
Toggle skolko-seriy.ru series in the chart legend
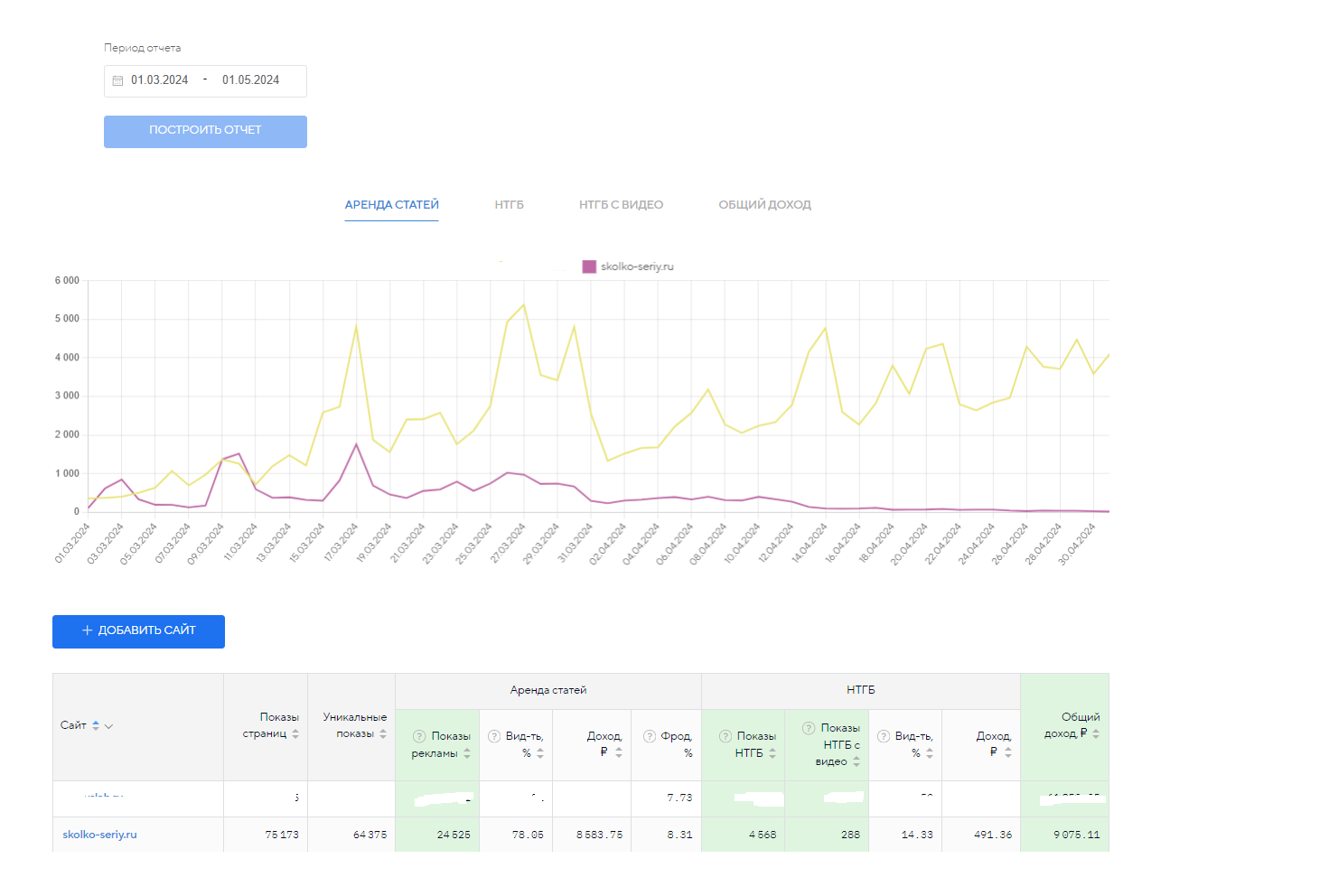coord(628,266)
